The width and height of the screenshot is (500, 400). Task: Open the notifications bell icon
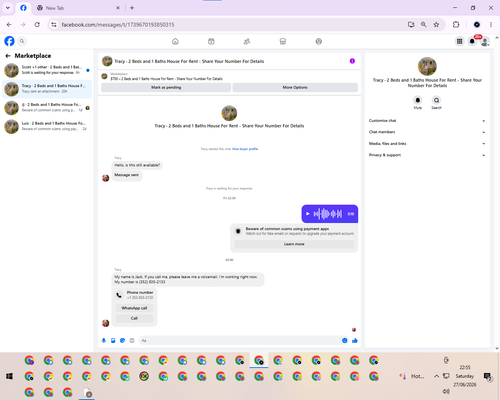(472, 41)
